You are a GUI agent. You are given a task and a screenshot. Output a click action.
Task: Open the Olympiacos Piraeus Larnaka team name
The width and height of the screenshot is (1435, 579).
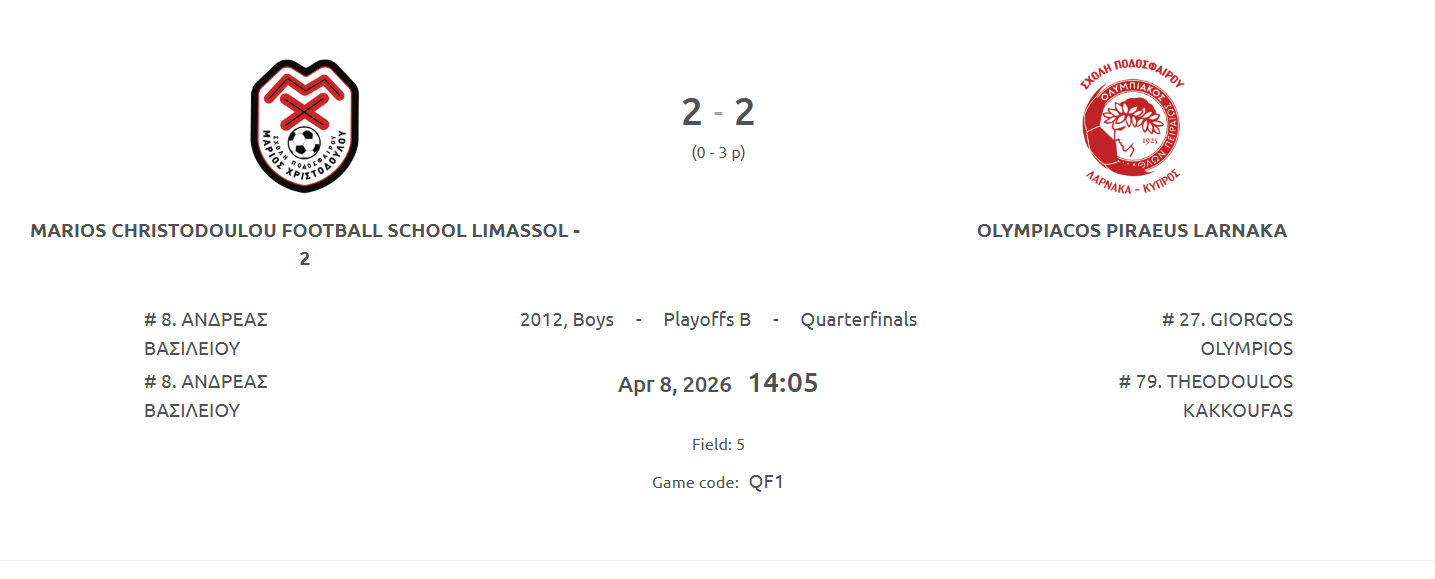click(x=1131, y=231)
